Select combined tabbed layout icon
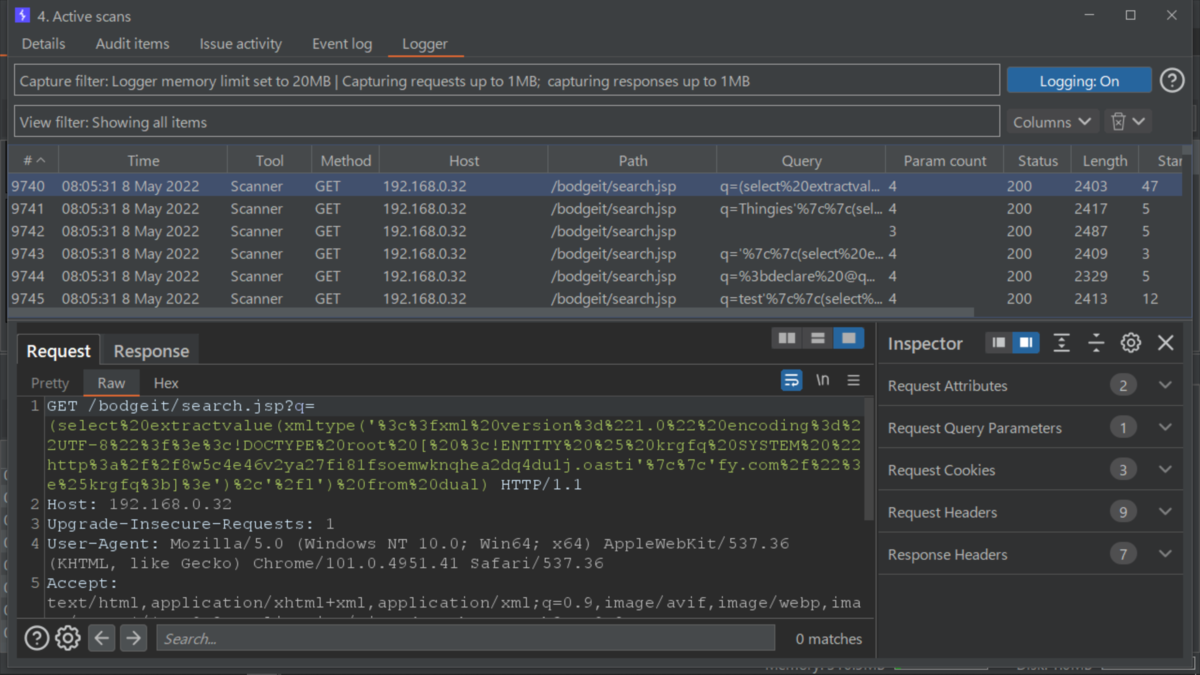Image resolution: width=1200 pixels, height=675 pixels. [x=849, y=339]
